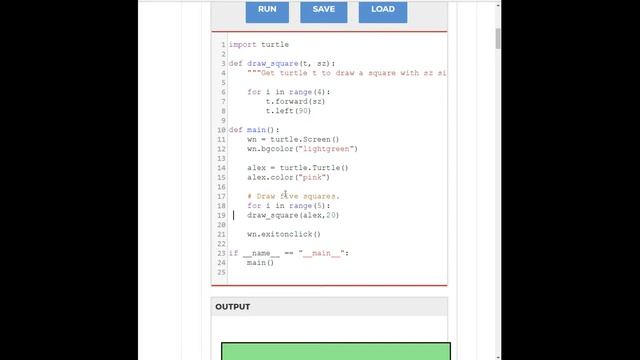Click the 'wn.exitonclick()' code line
This screenshot has width=640, height=360.
pyautogui.click(x=284, y=234)
